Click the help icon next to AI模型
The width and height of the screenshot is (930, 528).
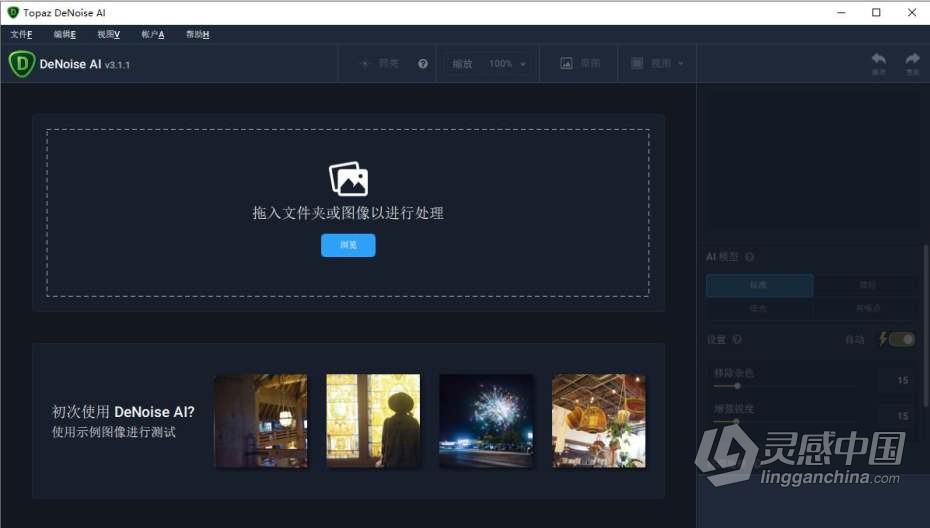click(x=749, y=257)
